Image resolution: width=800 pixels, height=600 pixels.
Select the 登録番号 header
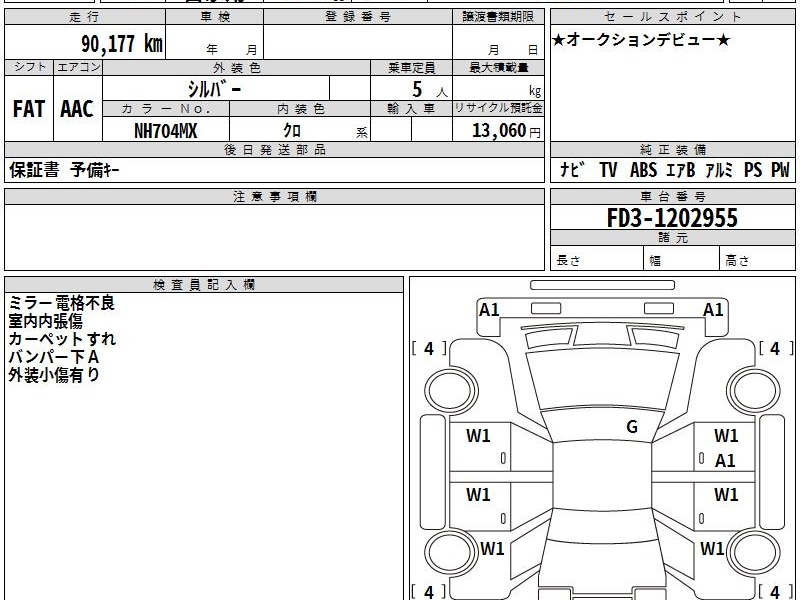tap(358, 17)
